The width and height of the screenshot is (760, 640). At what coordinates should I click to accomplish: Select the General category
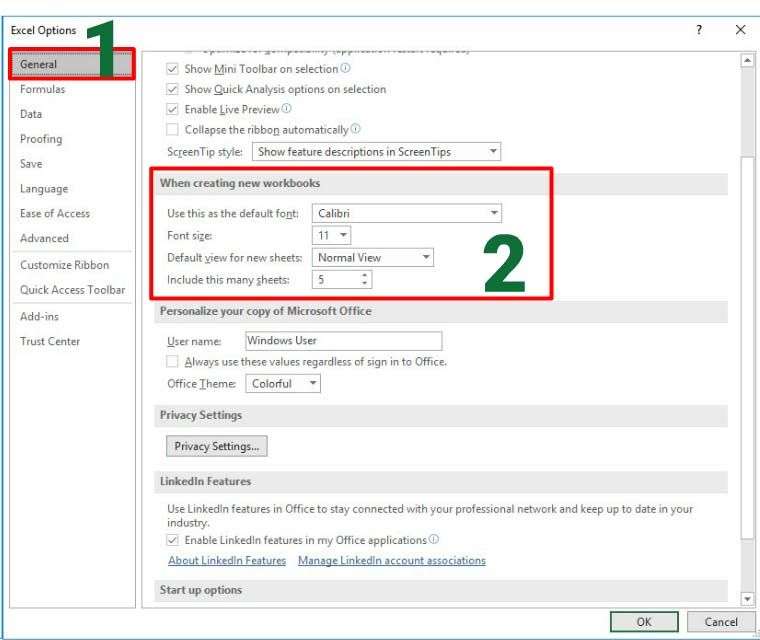pos(72,64)
